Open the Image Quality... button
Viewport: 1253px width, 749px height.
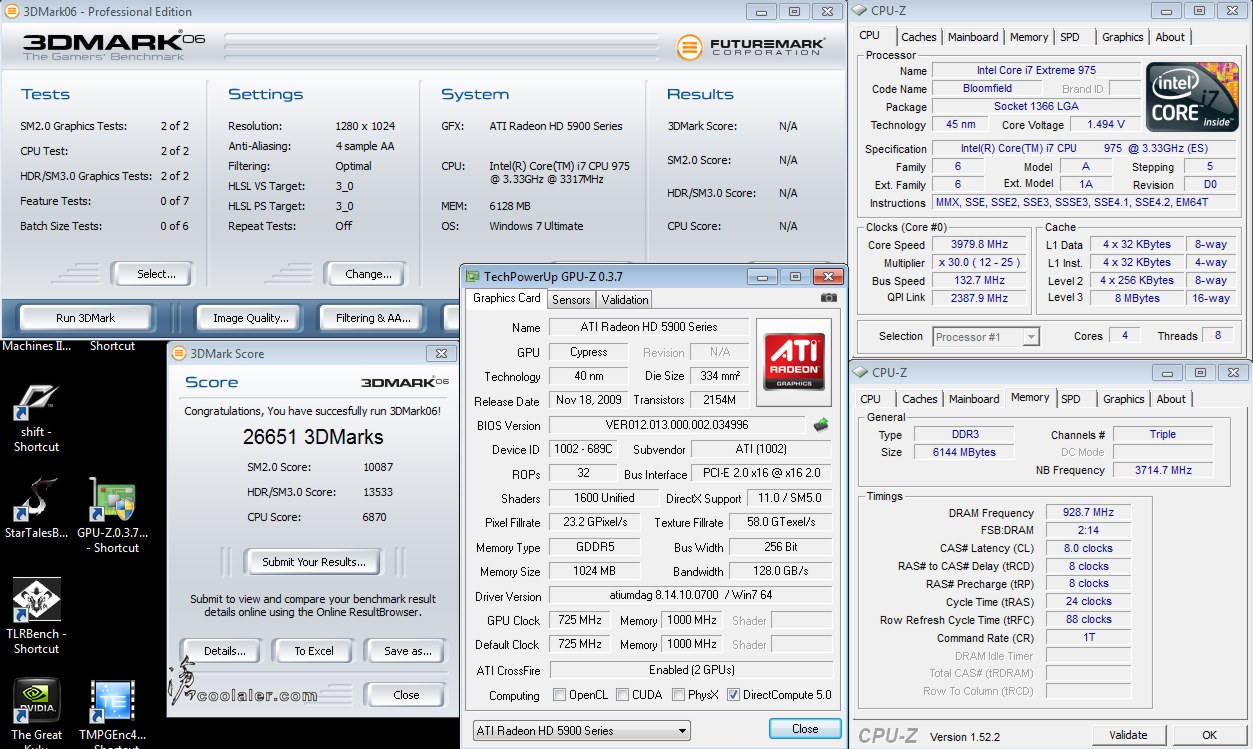[x=250, y=318]
